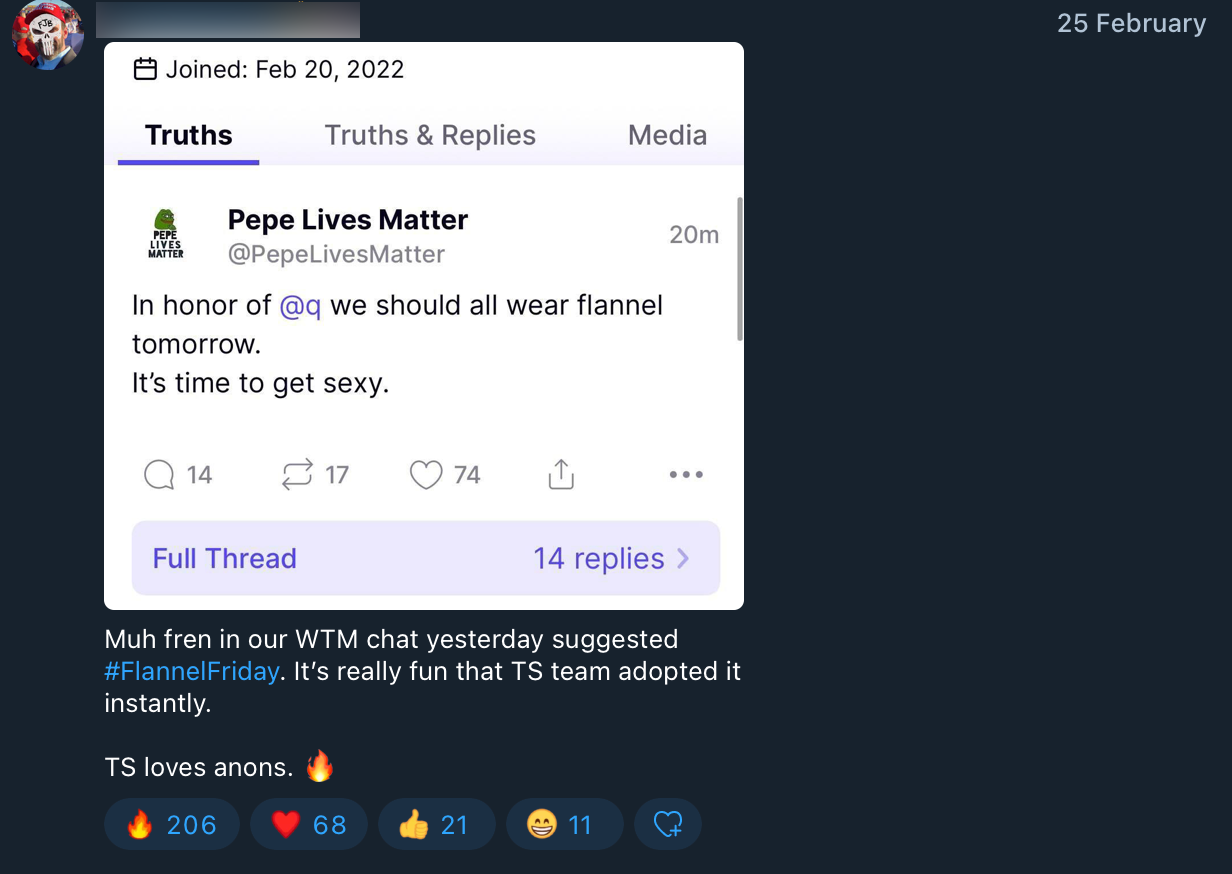The width and height of the screenshot is (1232, 874).
Task: Click the share upload icon
Action: coord(561,474)
